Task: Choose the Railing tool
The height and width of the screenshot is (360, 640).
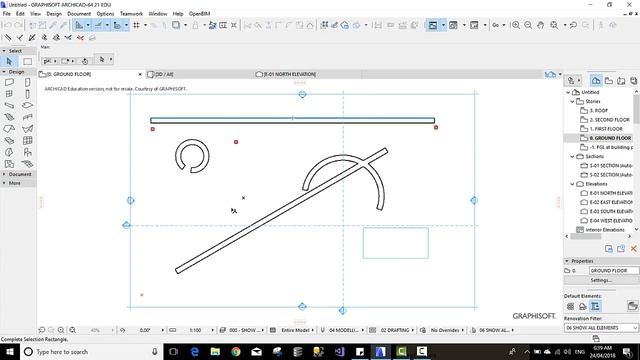Action: point(27,117)
